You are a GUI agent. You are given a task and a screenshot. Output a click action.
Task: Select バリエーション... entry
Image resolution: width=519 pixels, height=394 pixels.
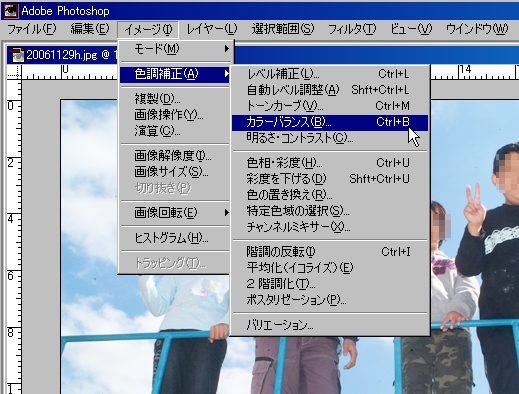coord(329,325)
